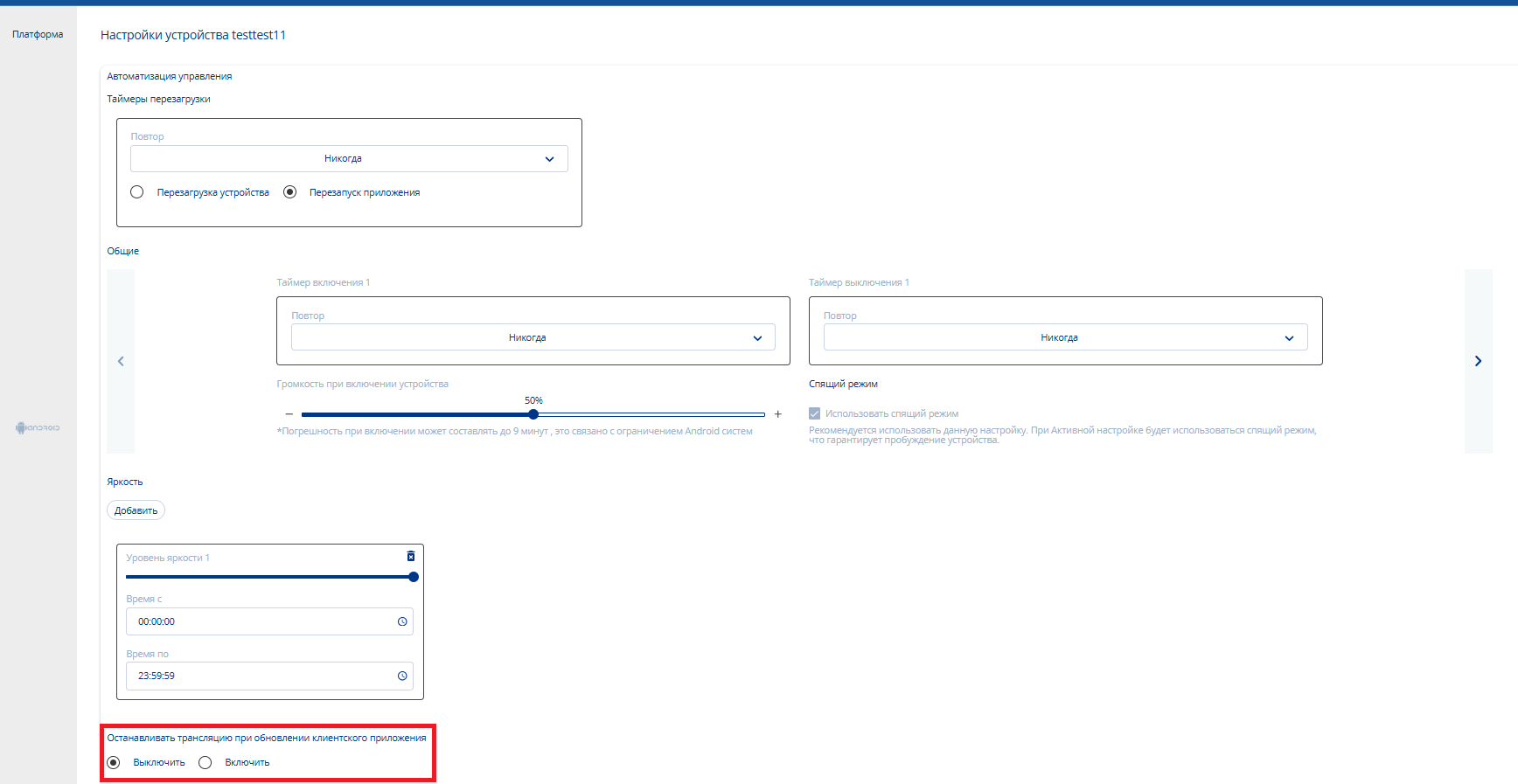Click the 'Время с' time input field
This screenshot has height=784, width=1518.
coord(262,621)
